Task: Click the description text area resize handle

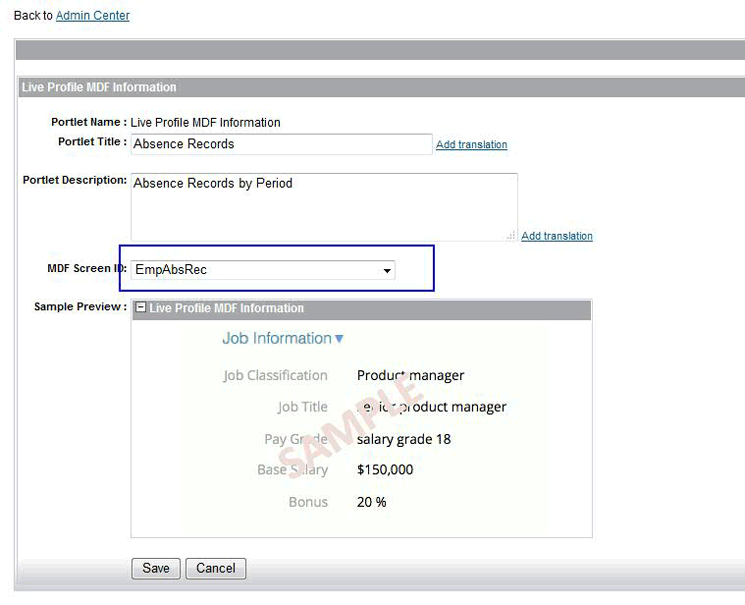Action: [x=511, y=235]
